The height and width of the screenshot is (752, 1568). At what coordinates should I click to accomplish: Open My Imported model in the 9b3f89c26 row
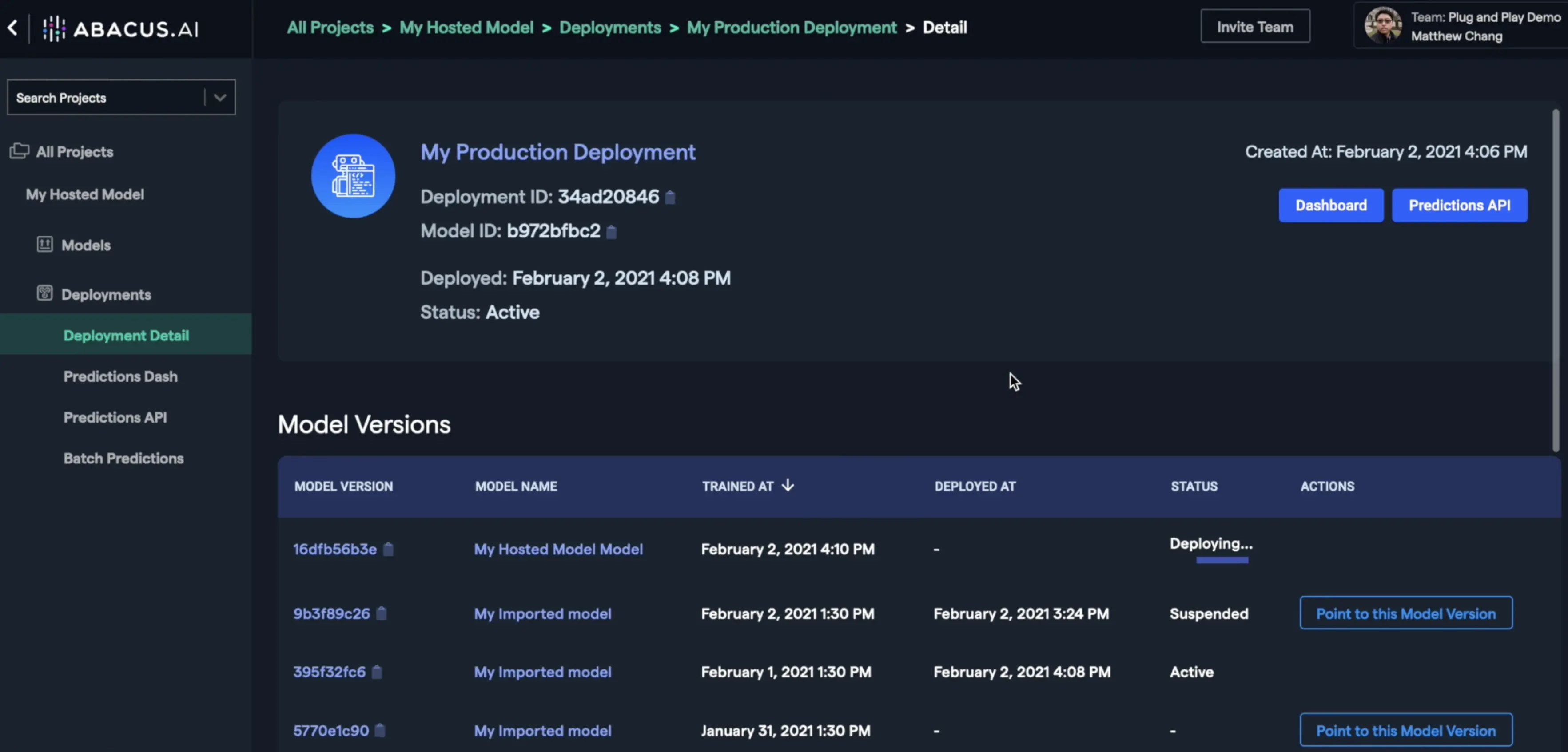(542, 613)
